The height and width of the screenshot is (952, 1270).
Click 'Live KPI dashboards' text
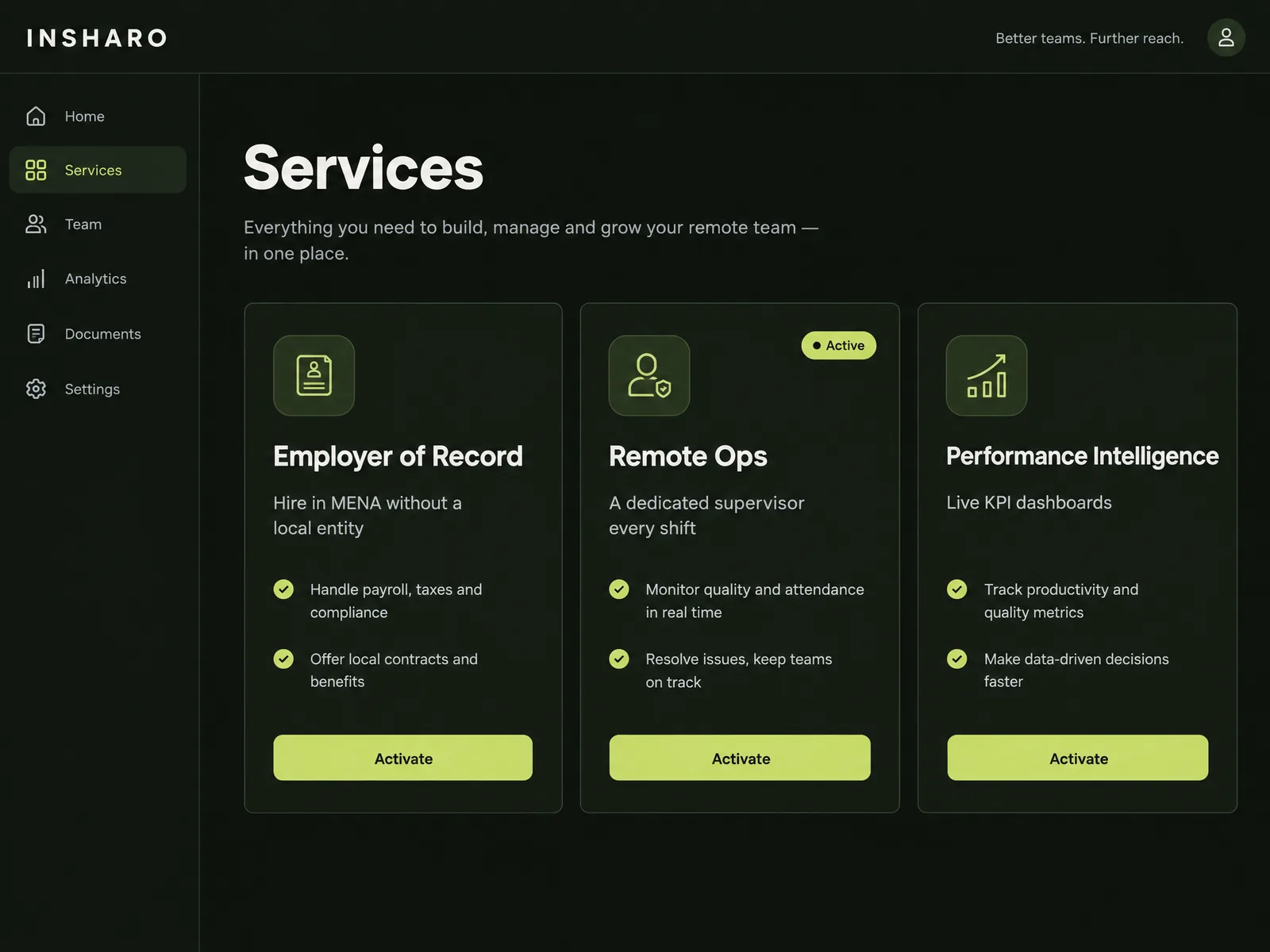[1029, 502]
